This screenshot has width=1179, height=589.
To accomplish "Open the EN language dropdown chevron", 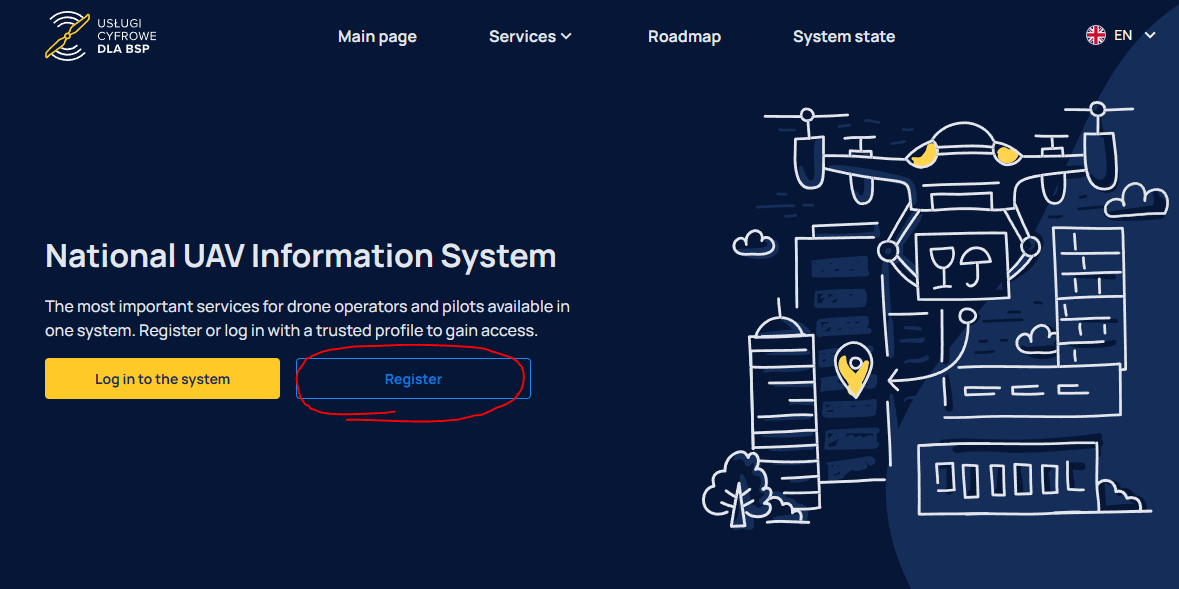I will coord(1149,35).
